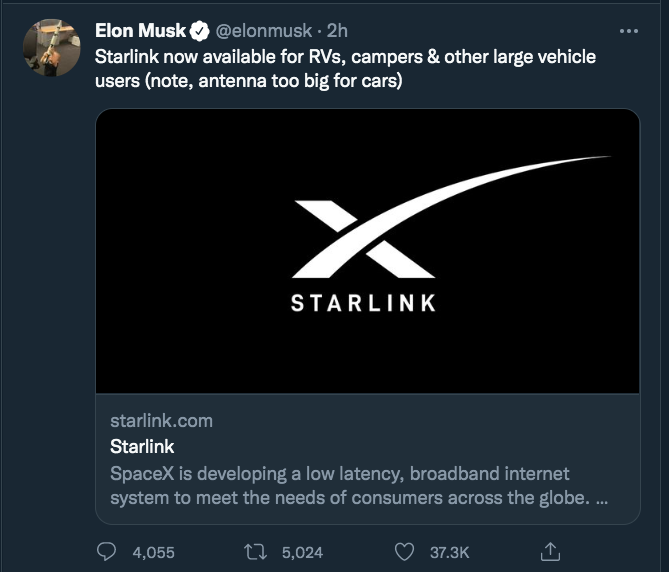The width and height of the screenshot is (669, 572).
Task: Click the share upload icon
Action: click(x=550, y=551)
